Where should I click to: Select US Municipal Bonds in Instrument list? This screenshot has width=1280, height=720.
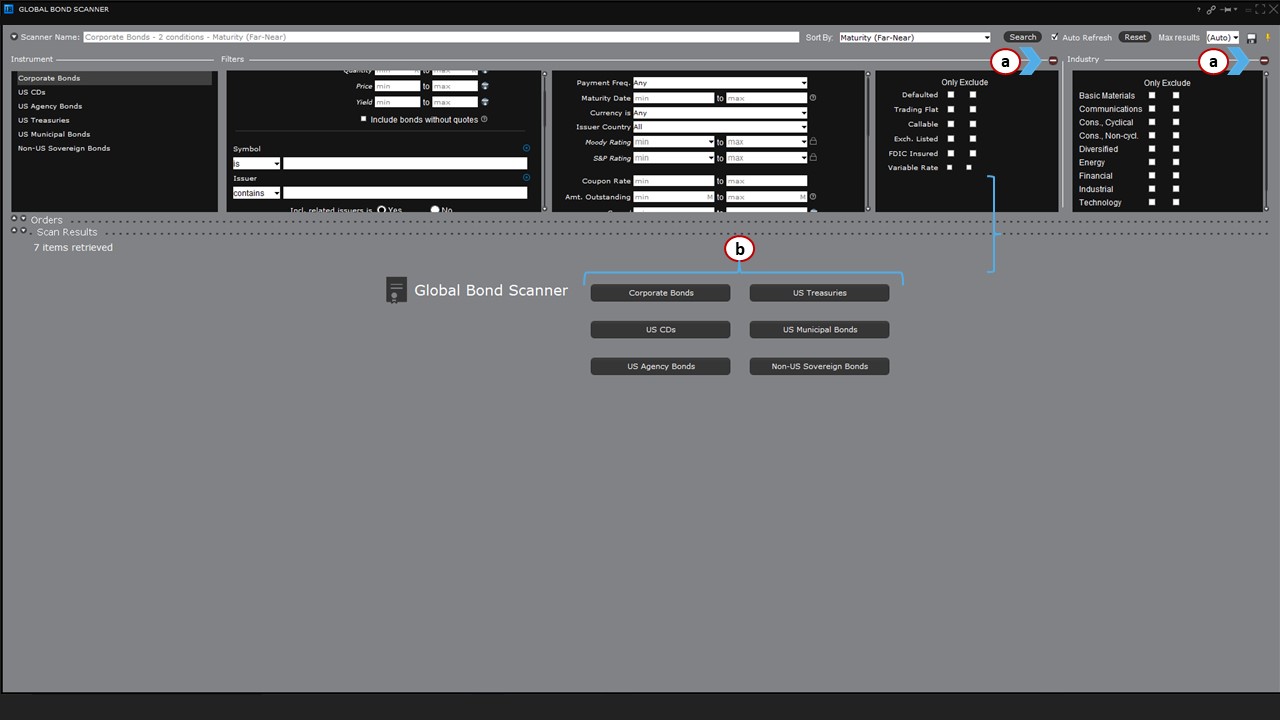point(53,134)
